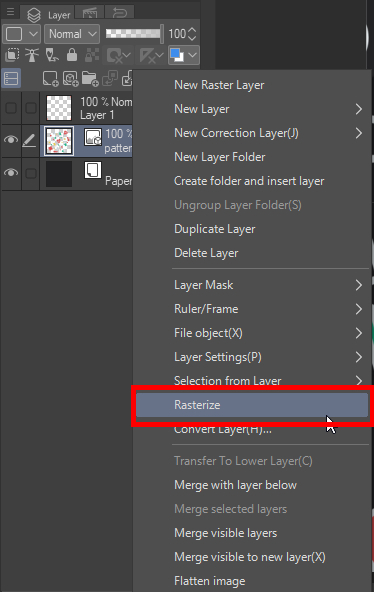Viewport: 374px width, 592px height.
Task: Select the Layer 1 transparent thumbnail
Action: pyautogui.click(x=58, y=108)
